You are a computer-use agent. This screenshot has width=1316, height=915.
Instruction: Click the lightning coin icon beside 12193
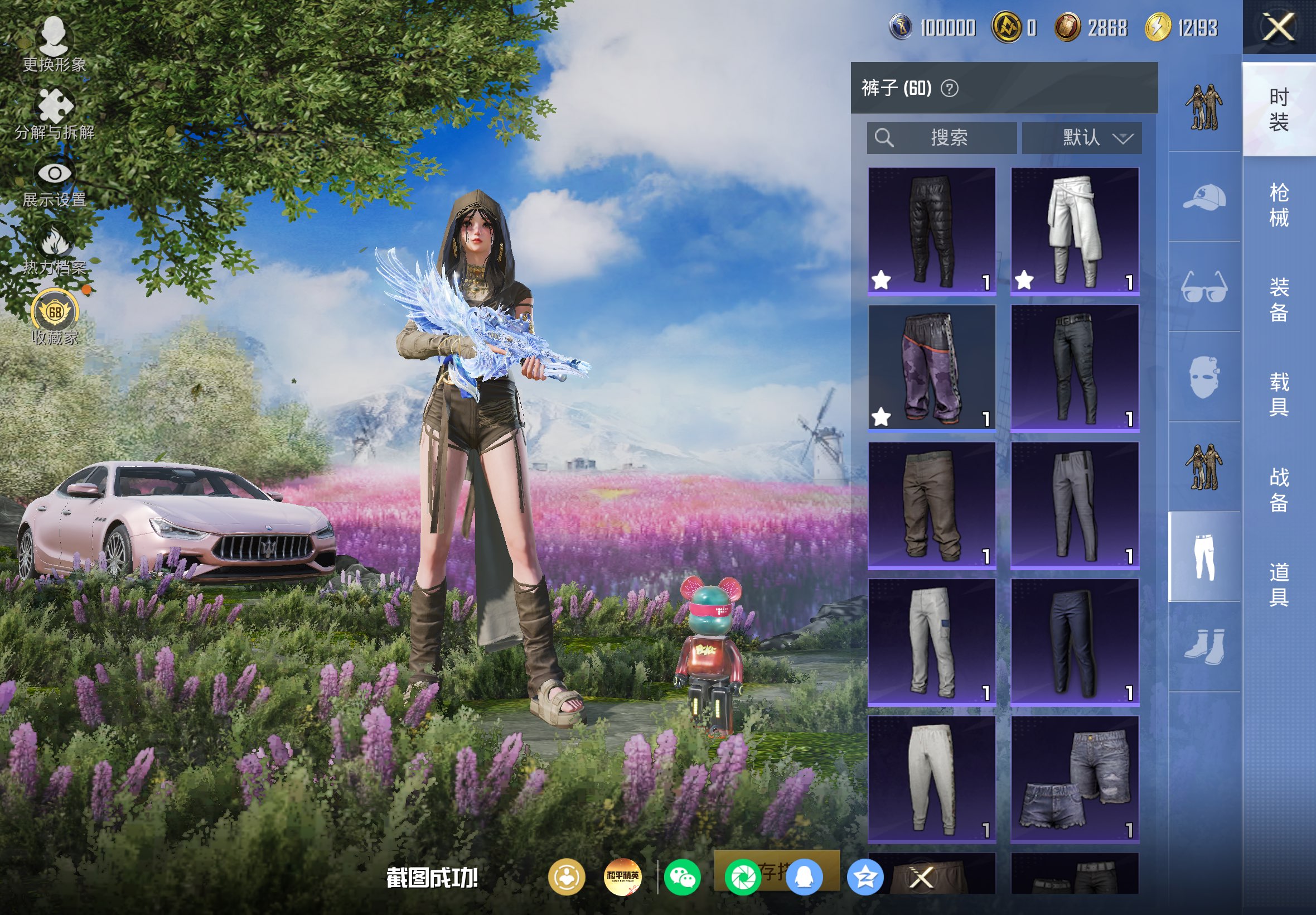click(1158, 27)
